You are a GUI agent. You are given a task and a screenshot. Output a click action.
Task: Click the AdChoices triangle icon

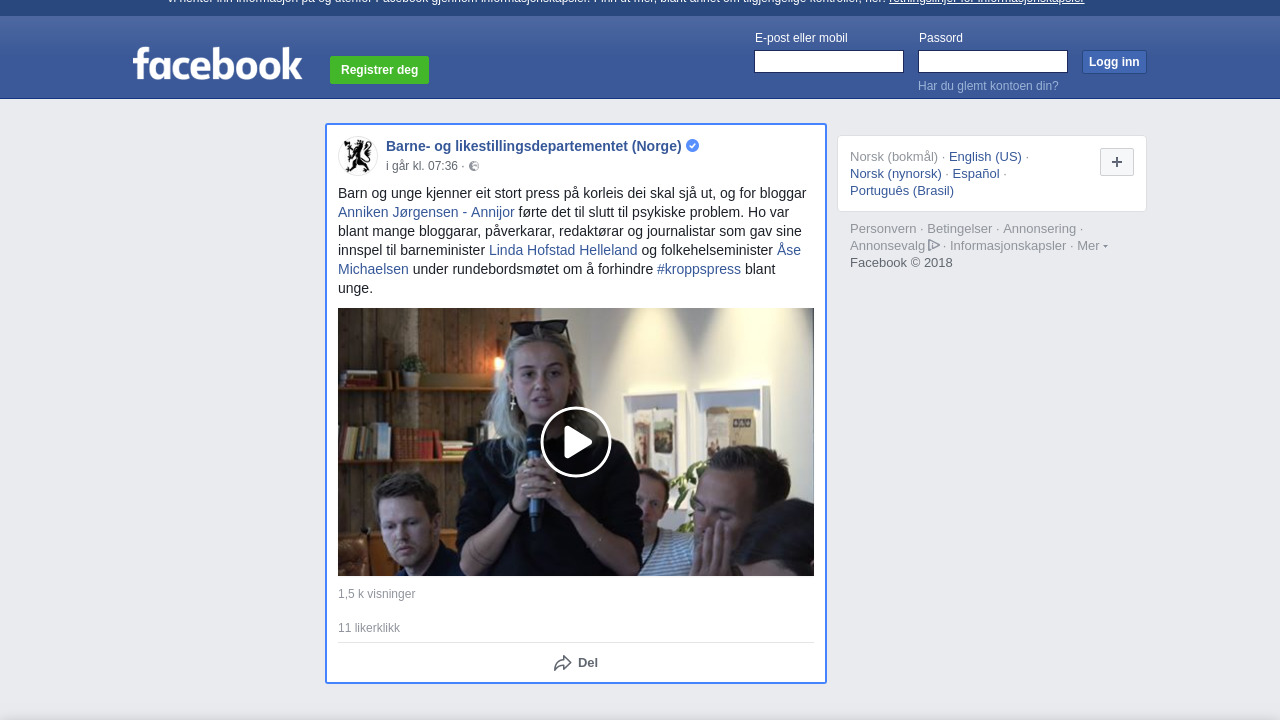pos(934,246)
